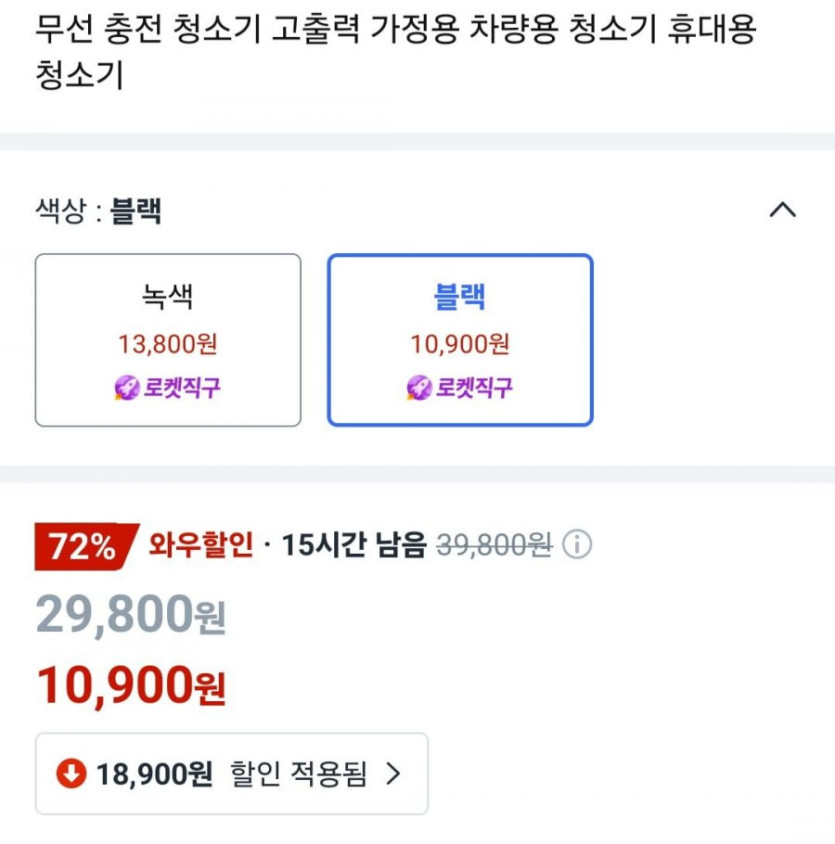
Task: Collapse the 색상 options chevron
Action: point(782,211)
